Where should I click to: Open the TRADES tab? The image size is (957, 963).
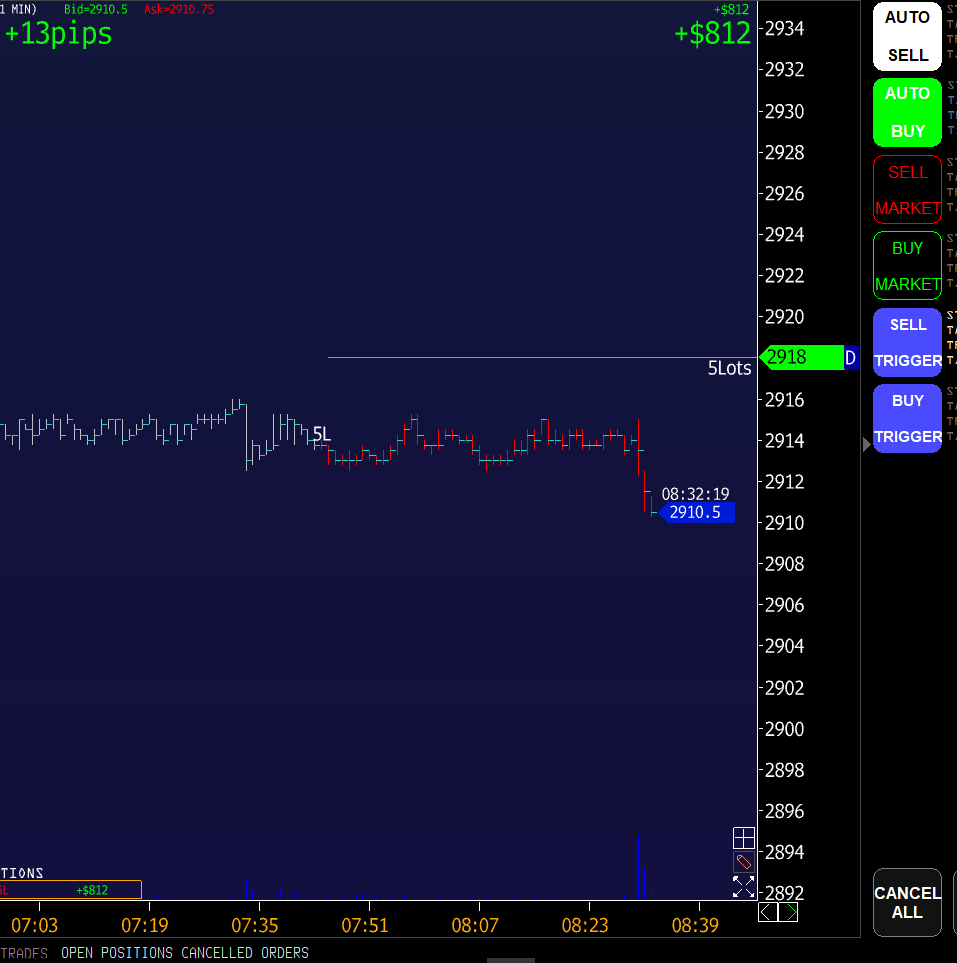(24, 953)
